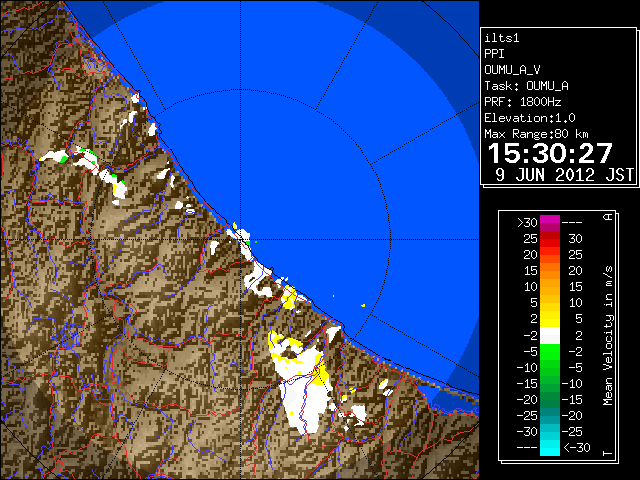Click the largest white echo patch on land

(305, 392)
